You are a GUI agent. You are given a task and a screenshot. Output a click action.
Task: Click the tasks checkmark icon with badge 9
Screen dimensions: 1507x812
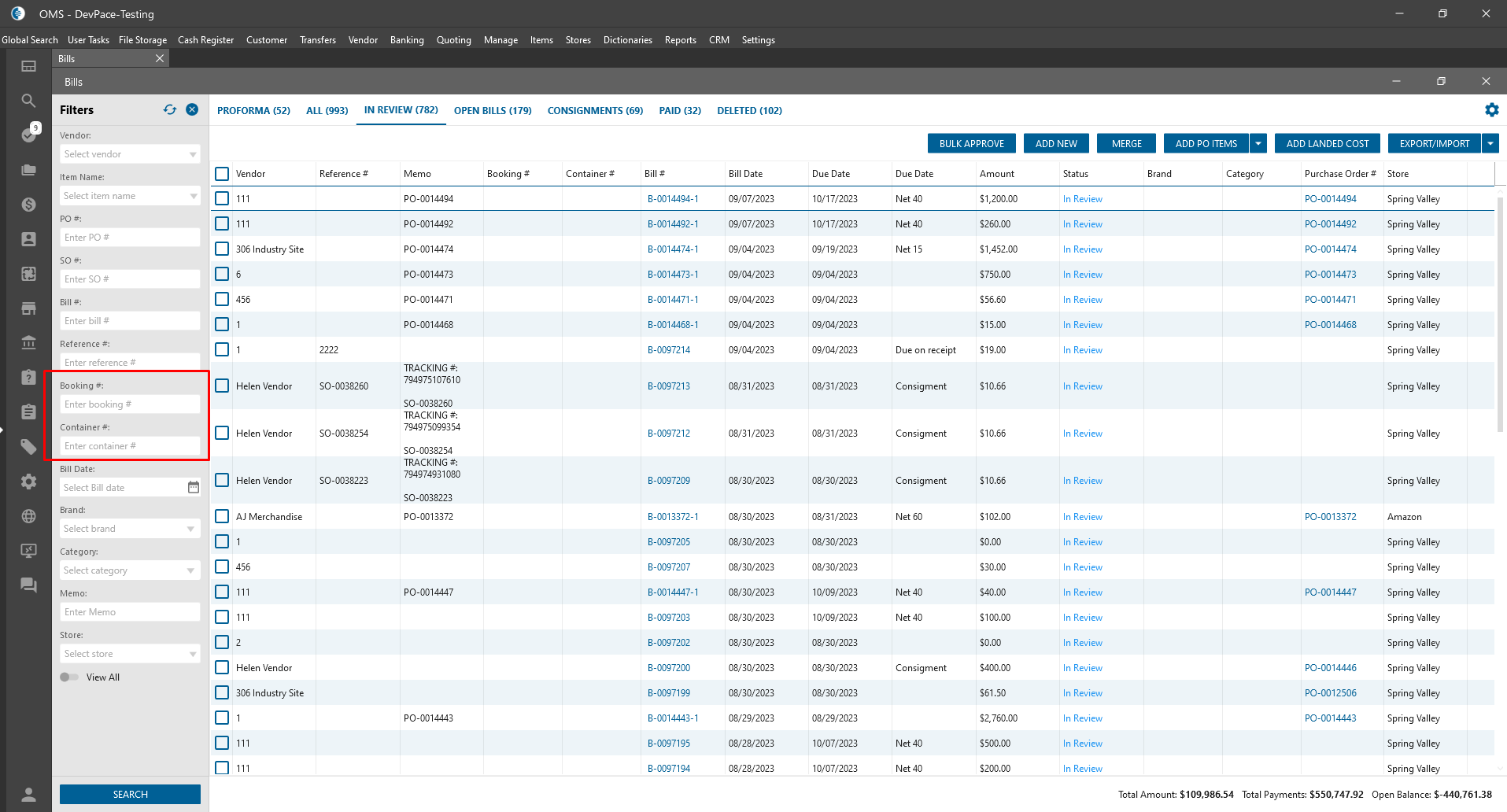[x=29, y=135]
